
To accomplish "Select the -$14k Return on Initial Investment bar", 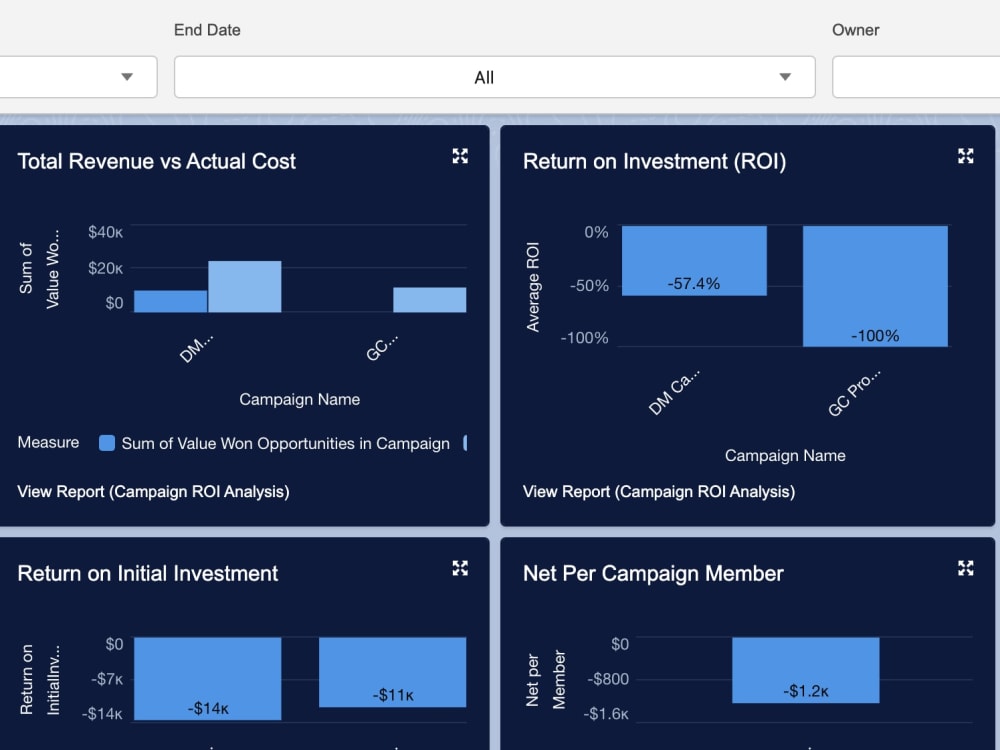I will 207,679.
